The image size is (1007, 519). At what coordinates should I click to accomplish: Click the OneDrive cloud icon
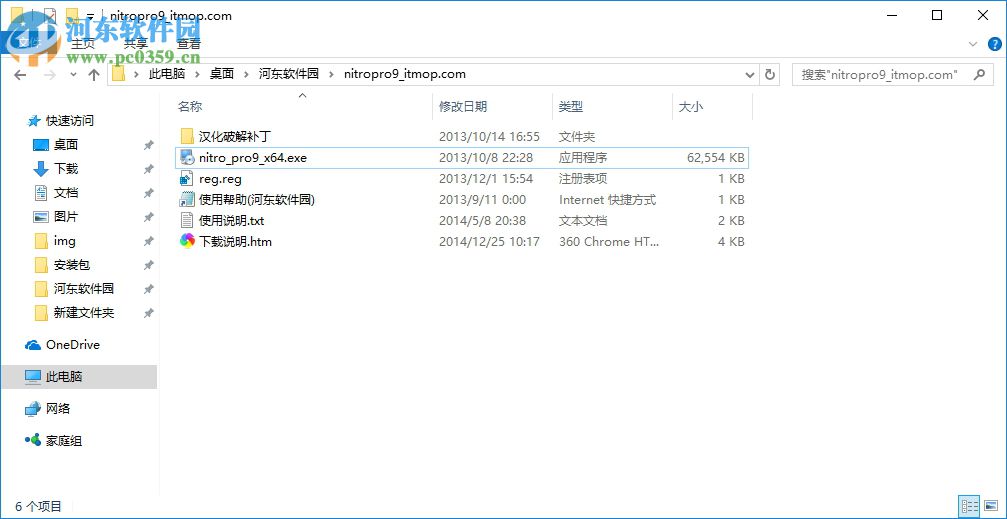[x=33, y=345]
